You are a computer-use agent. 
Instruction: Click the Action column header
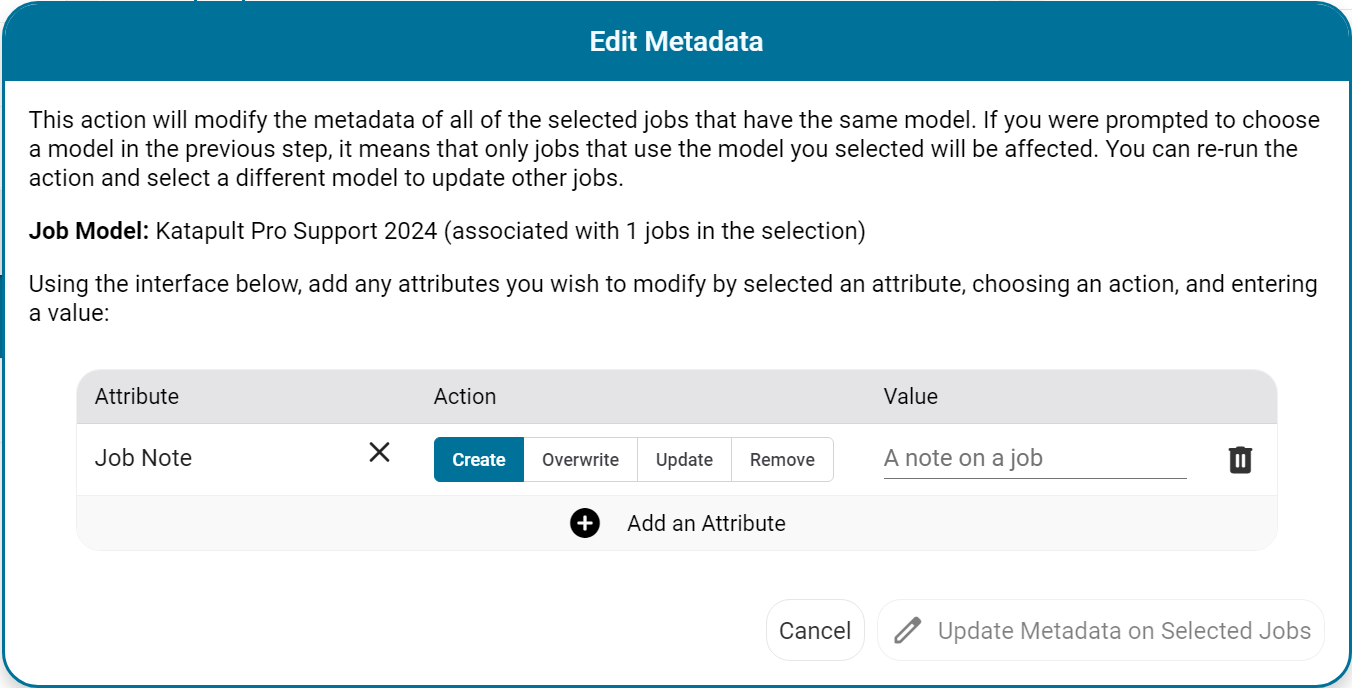[465, 396]
